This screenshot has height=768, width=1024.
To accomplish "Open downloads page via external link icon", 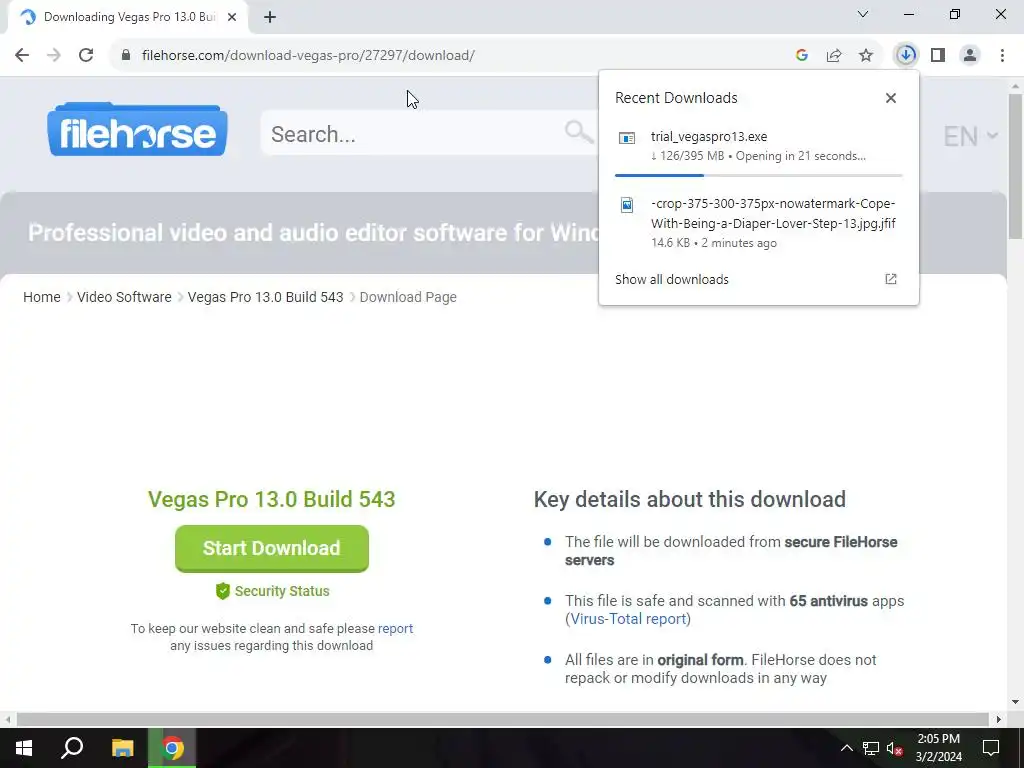I will pyautogui.click(x=891, y=279).
